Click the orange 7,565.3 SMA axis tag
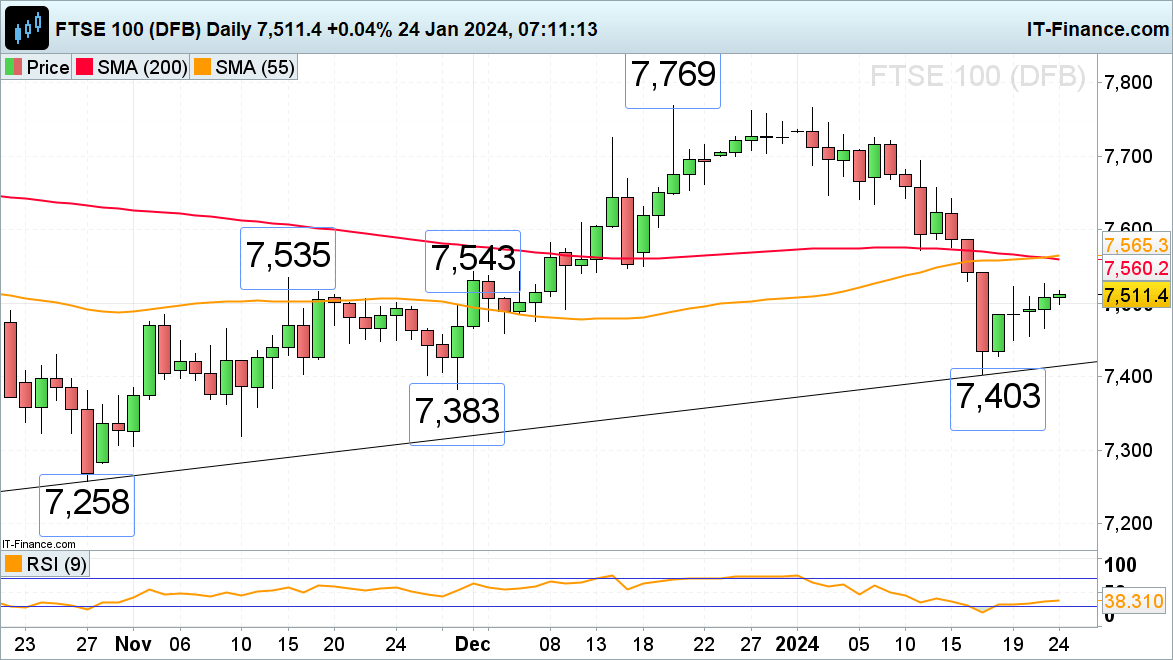This screenshot has width=1173, height=660. point(1135,245)
